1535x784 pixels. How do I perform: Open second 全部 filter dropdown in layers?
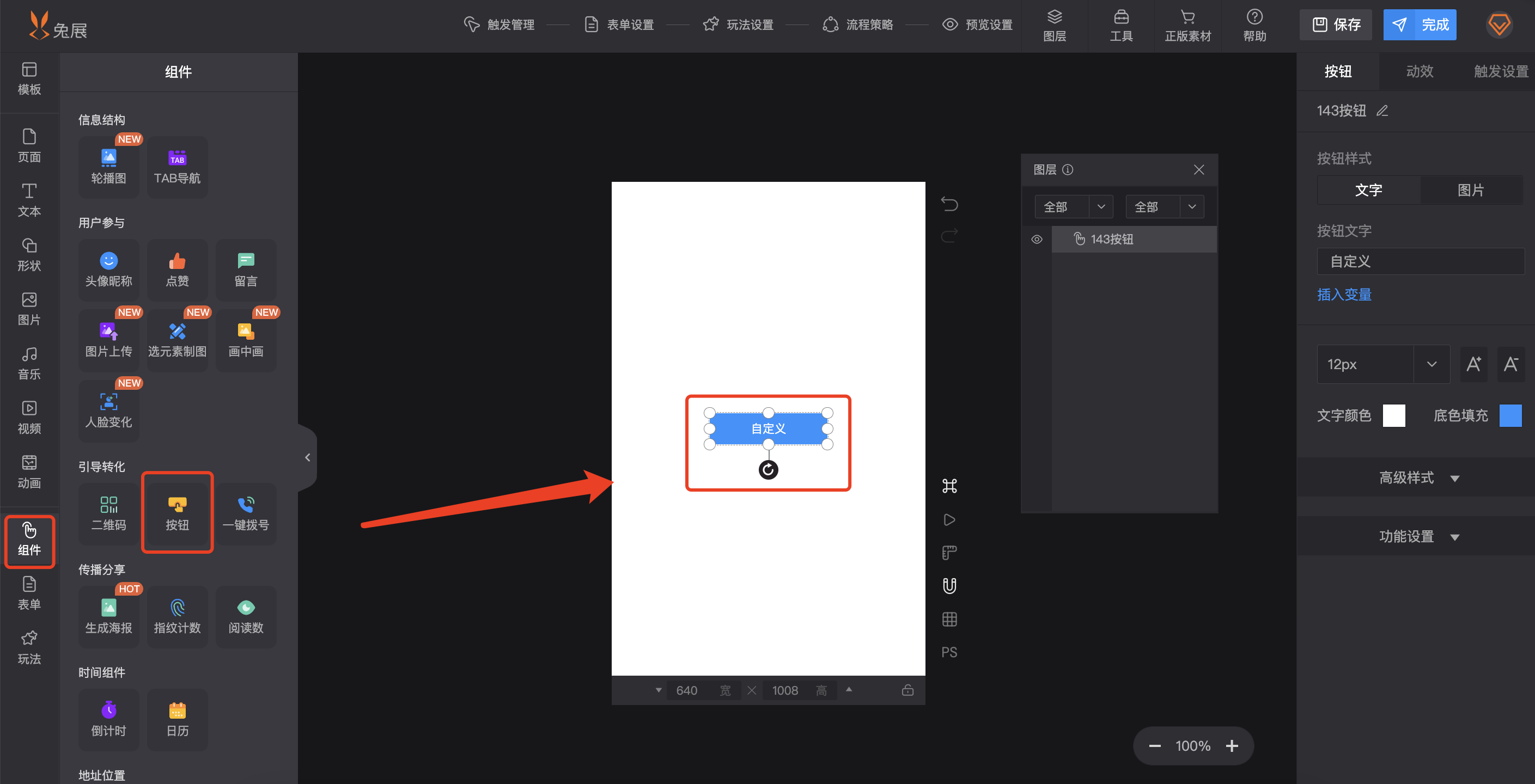tap(1165, 207)
